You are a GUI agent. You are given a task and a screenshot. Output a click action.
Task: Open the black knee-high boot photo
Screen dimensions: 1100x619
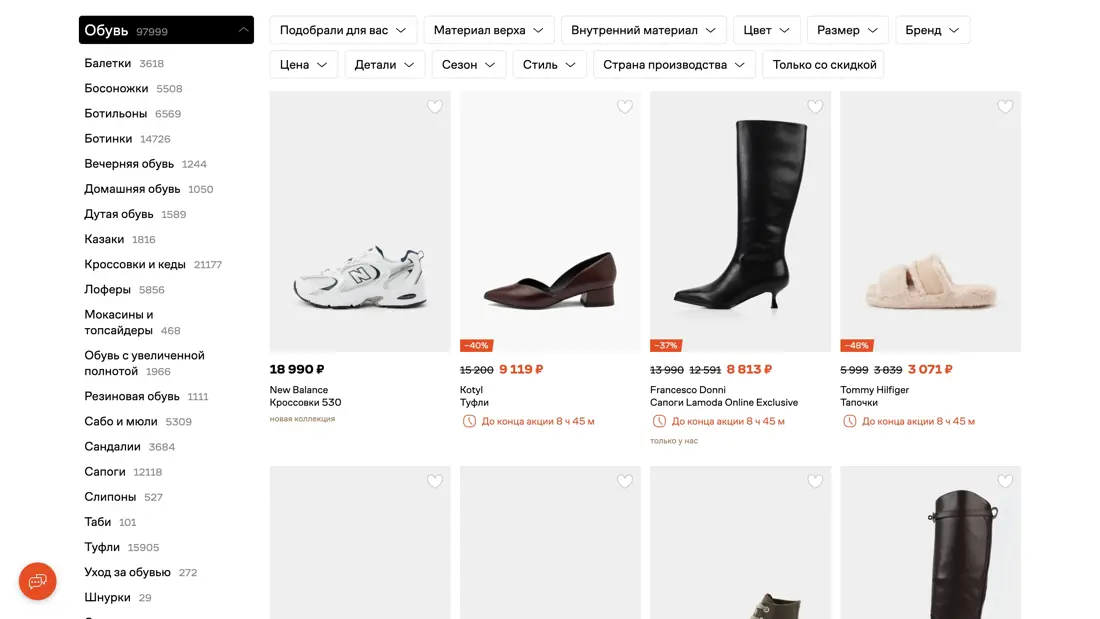[x=740, y=220]
